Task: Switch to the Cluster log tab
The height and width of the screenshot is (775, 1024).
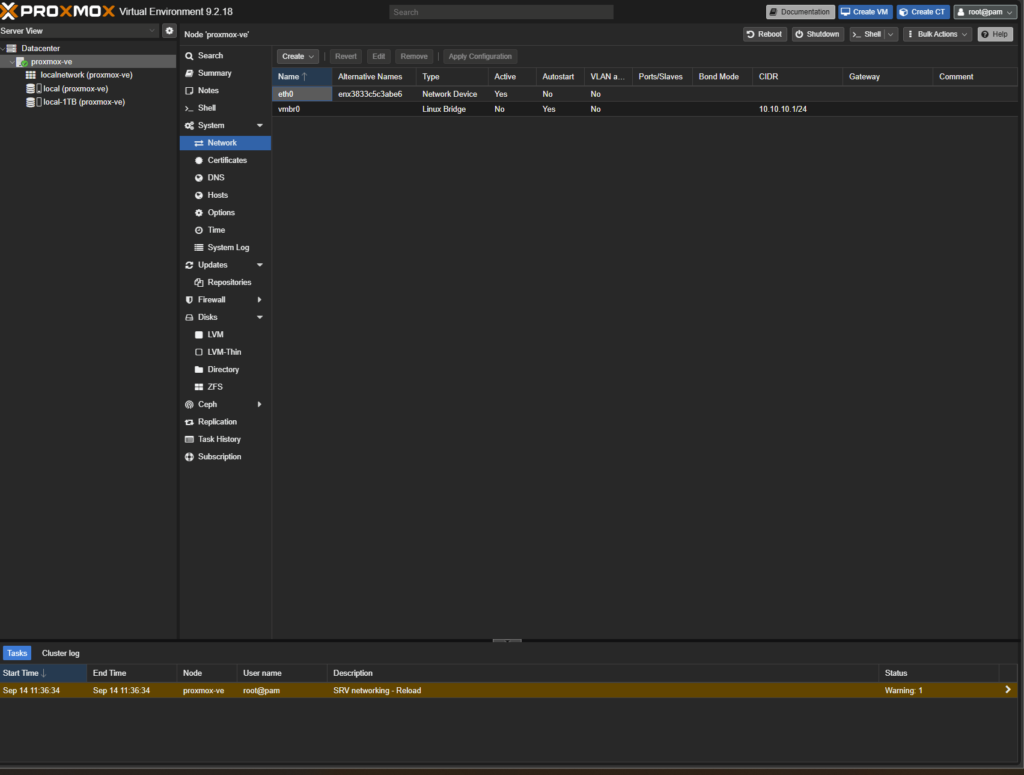Action: click(61, 653)
